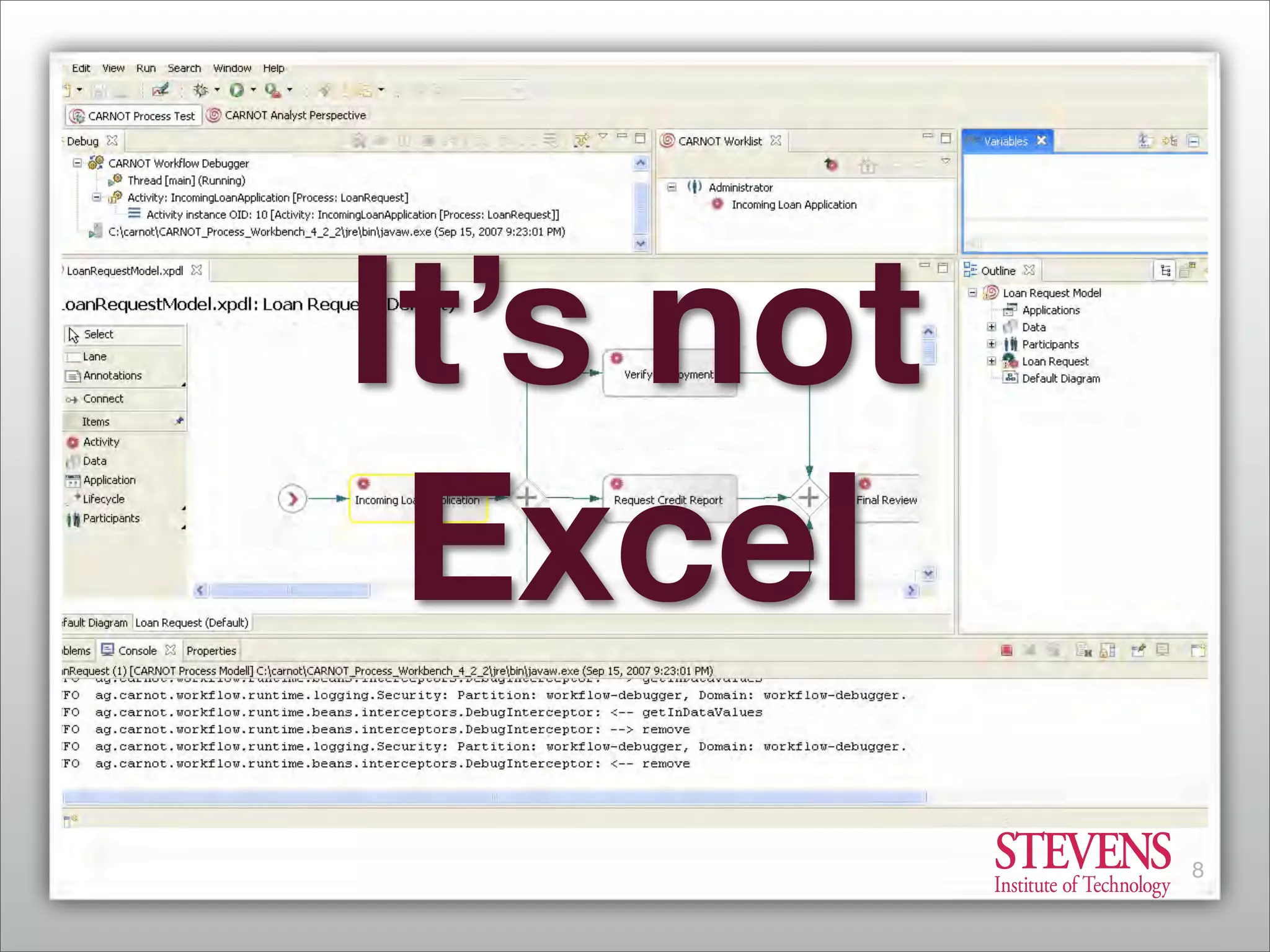Expand the Data node in Outline
Screen dimensions: 1270x952
992,327
